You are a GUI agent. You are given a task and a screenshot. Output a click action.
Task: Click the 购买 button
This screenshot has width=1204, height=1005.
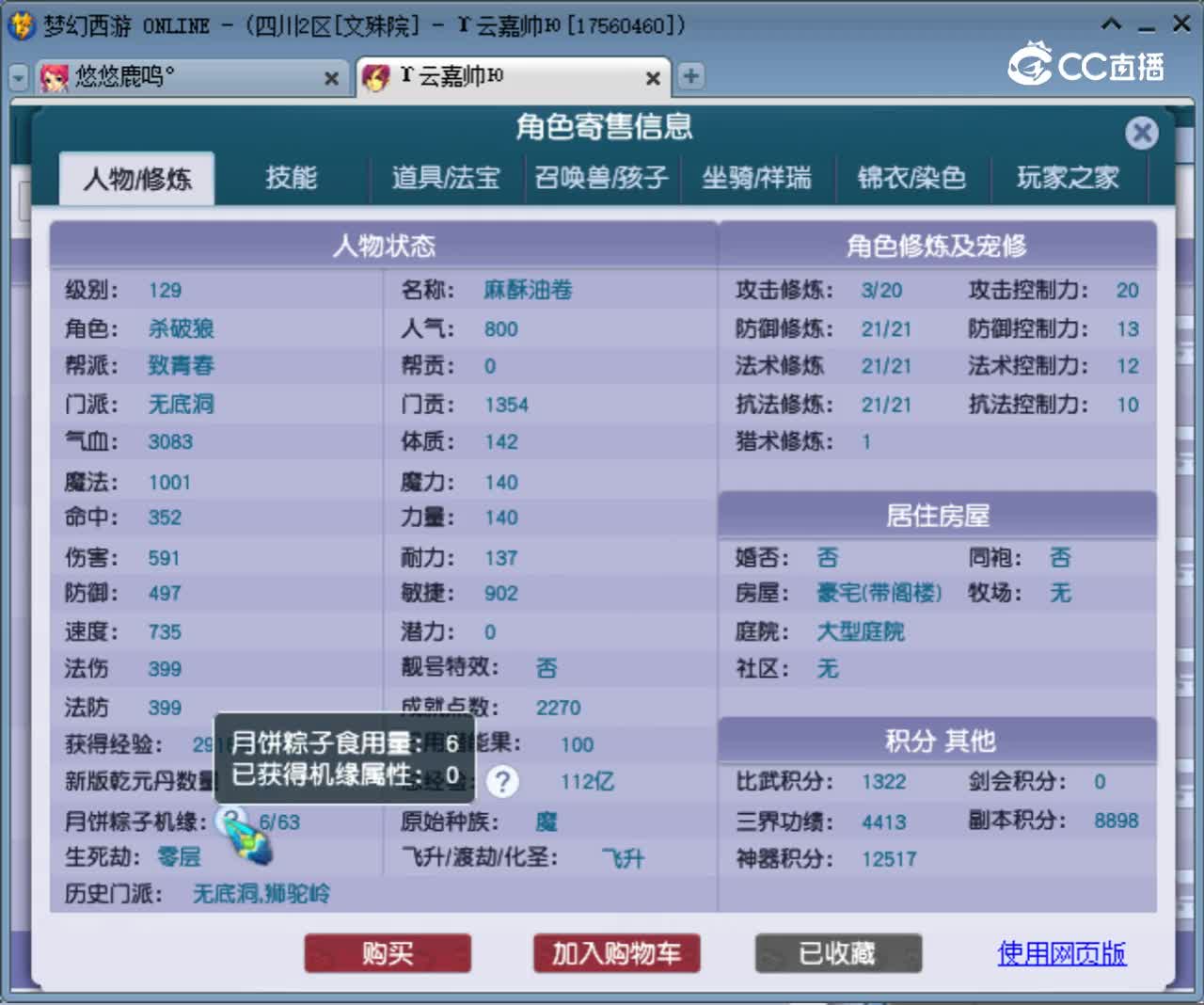[388, 953]
